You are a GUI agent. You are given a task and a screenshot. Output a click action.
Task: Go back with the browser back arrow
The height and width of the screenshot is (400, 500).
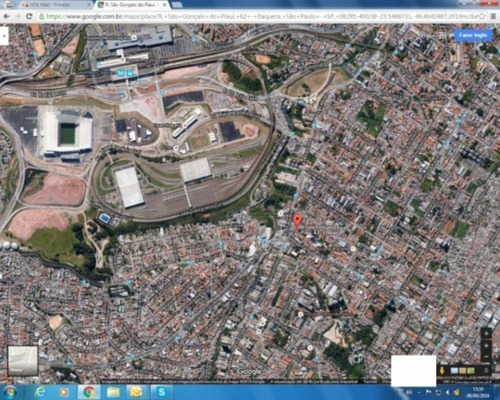(x=6, y=16)
